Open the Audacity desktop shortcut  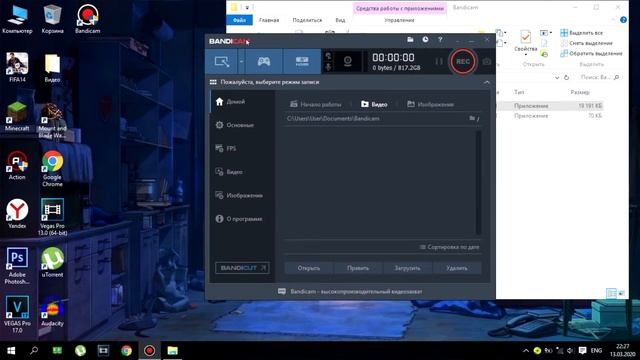[52, 311]
